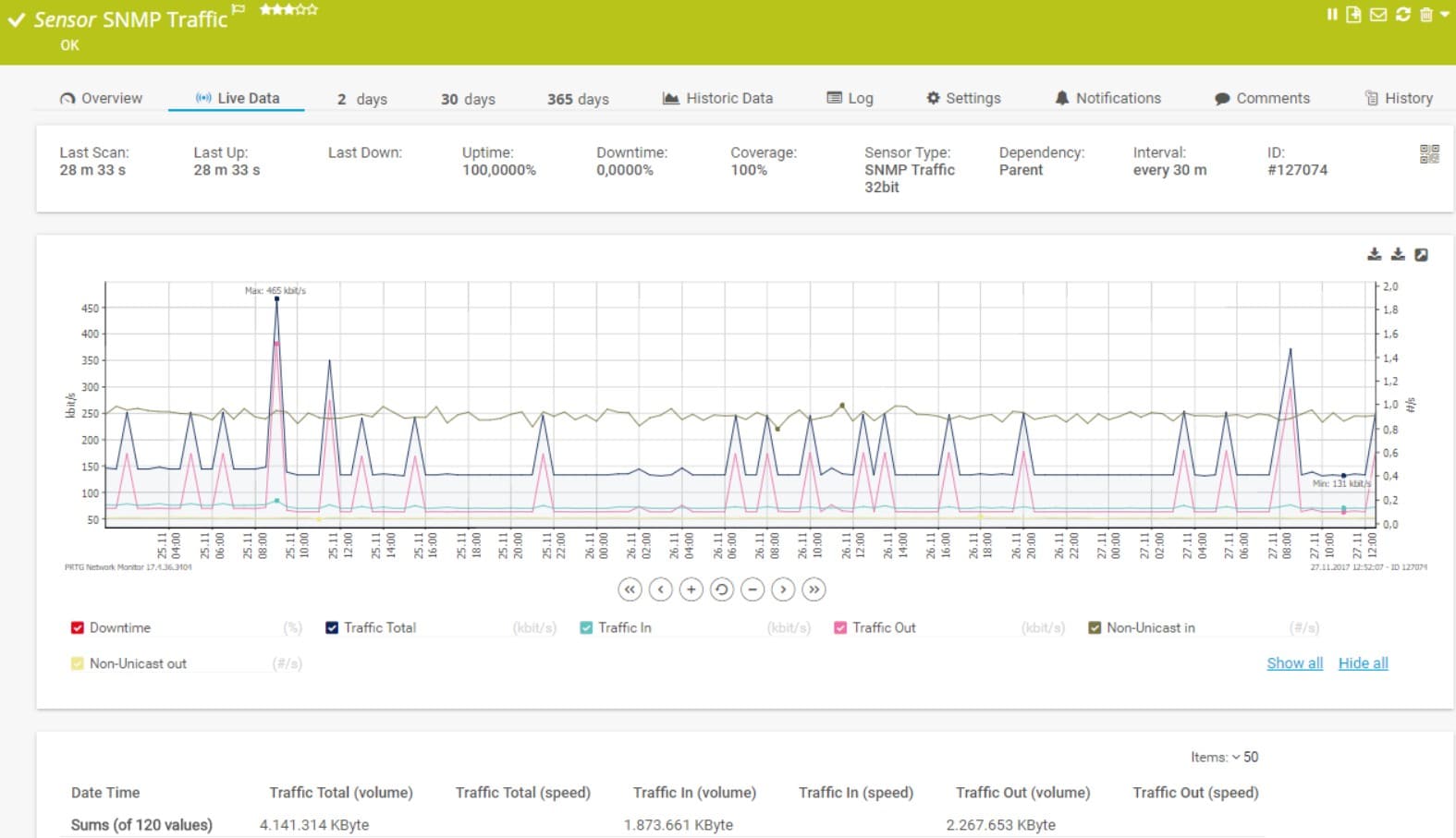Click the ID value #127074

[x=1297, y=170]
